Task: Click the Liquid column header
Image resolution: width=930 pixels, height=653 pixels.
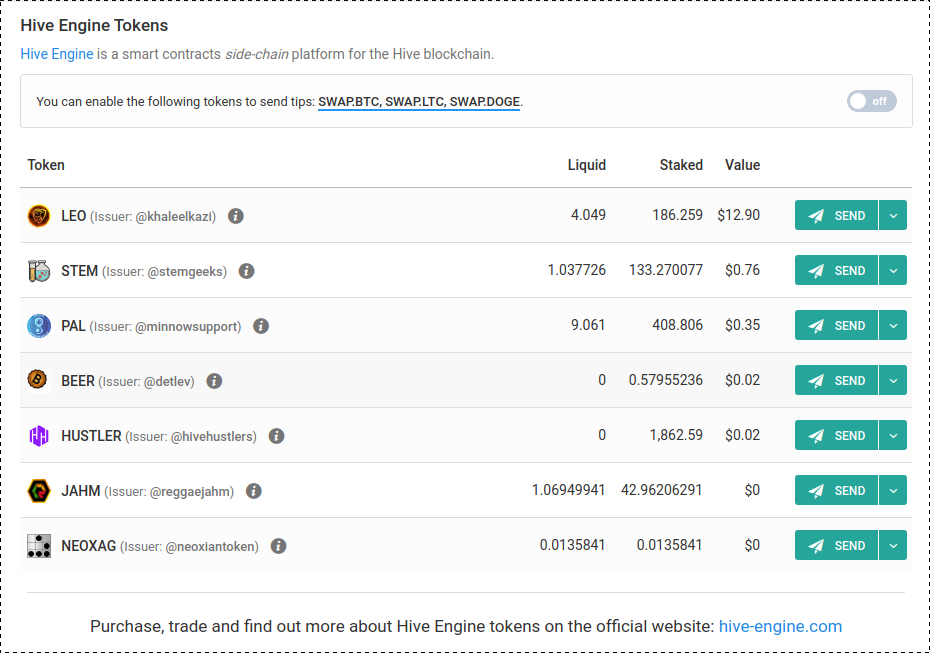Action: (587, 165)
